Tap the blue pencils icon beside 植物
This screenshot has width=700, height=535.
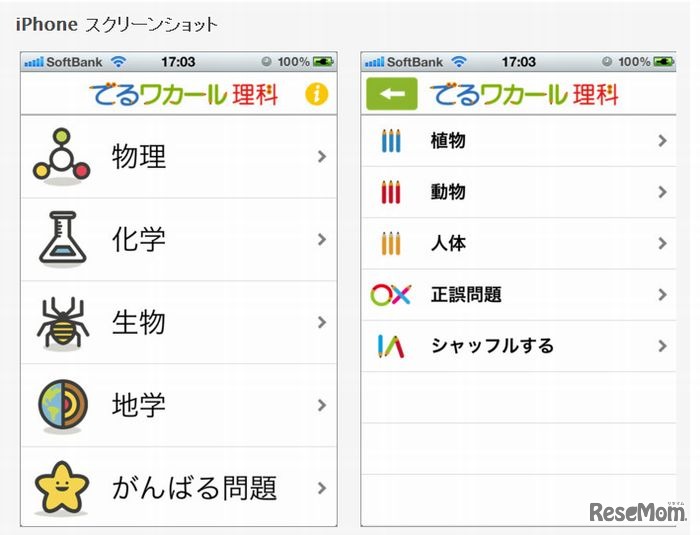coord(391,141)
